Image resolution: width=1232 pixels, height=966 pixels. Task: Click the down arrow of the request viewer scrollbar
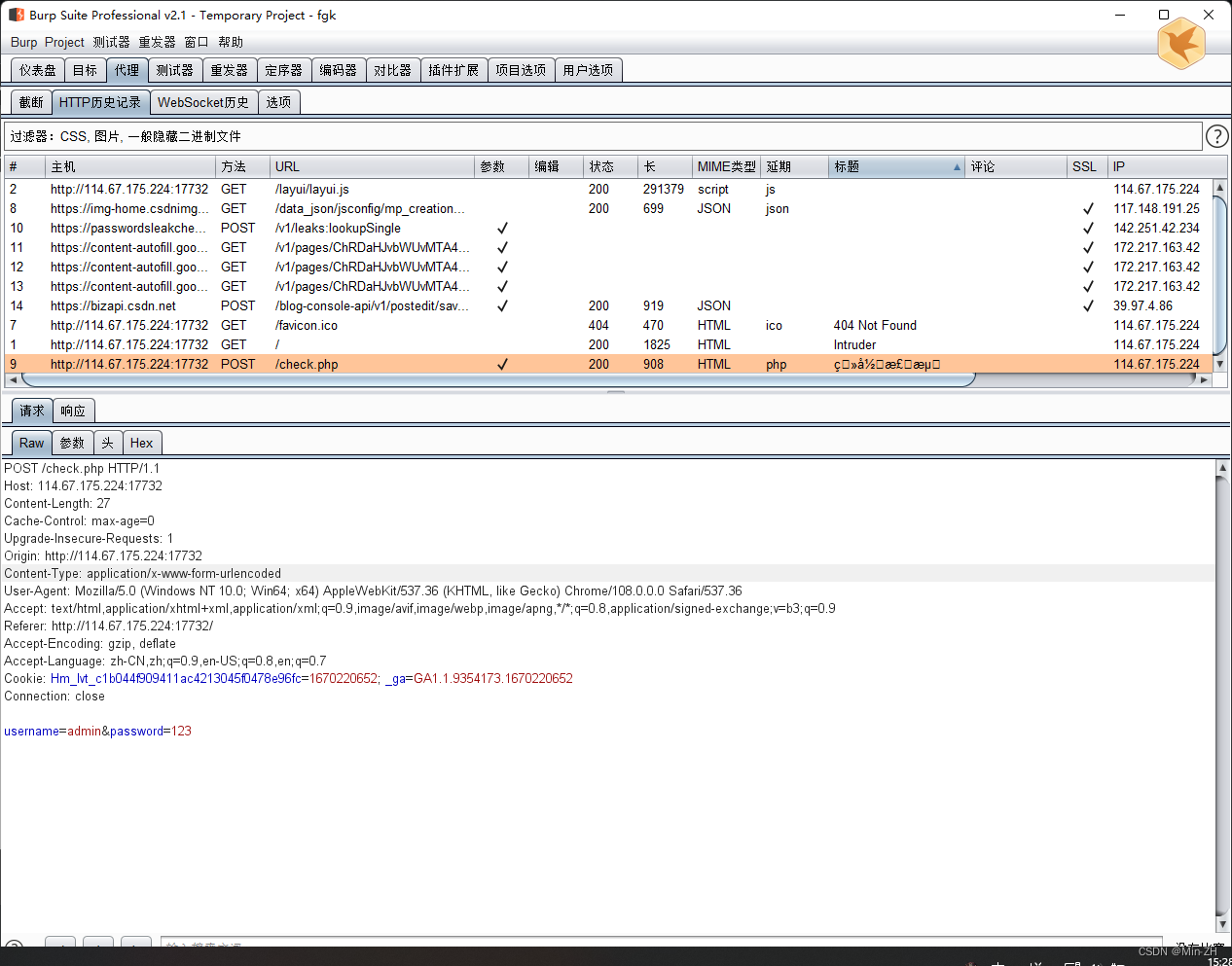(x=1222, y=924)
